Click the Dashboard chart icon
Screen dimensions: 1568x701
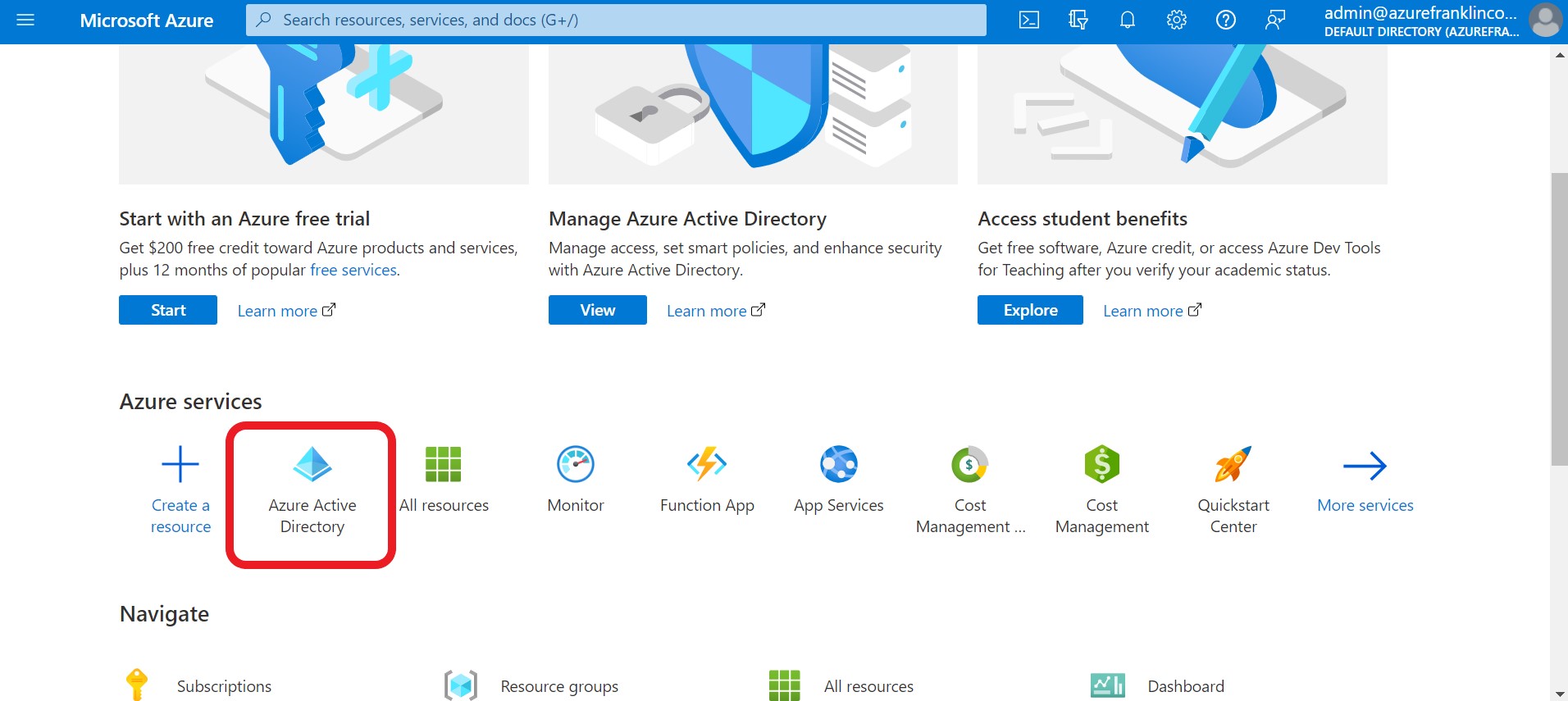pos(1108,685)
